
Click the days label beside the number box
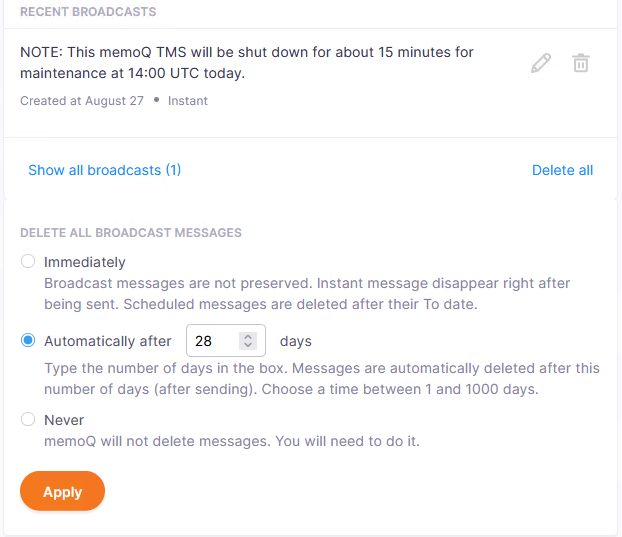tap(296, 341)
